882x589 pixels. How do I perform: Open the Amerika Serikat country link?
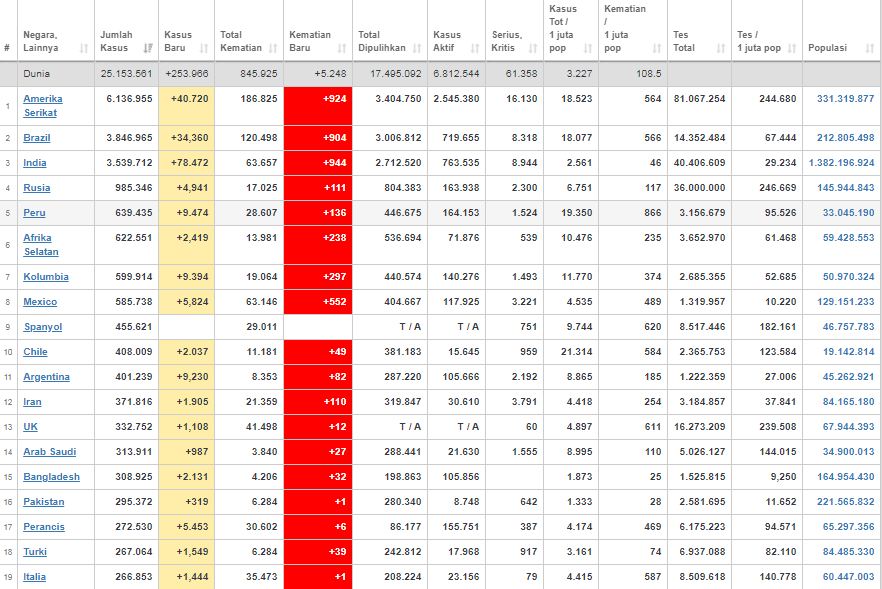pos(43,106)
